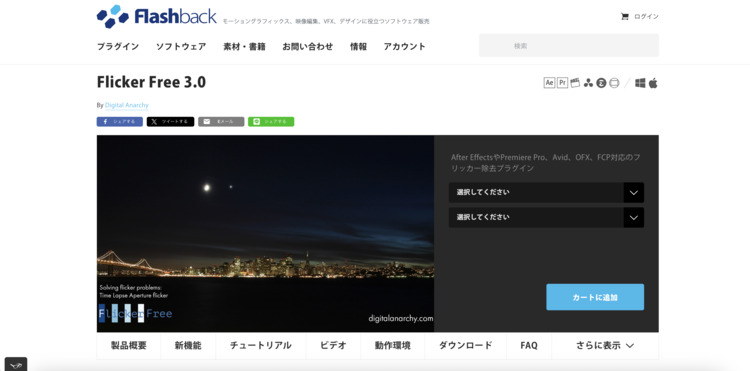This screenshot has height=371, width=750.
Task: Click the モーショングラフィックス tagline text
Action: [326, 22]
